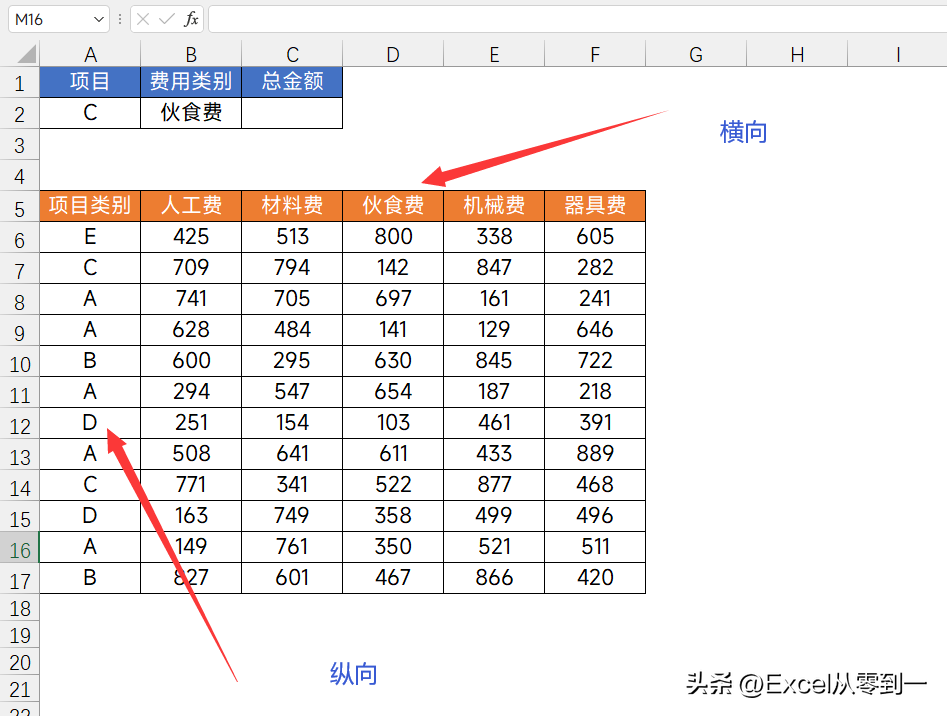Select the 总金额 header cell
Viewport: 947px width, 716px height.
pos(292,82)
